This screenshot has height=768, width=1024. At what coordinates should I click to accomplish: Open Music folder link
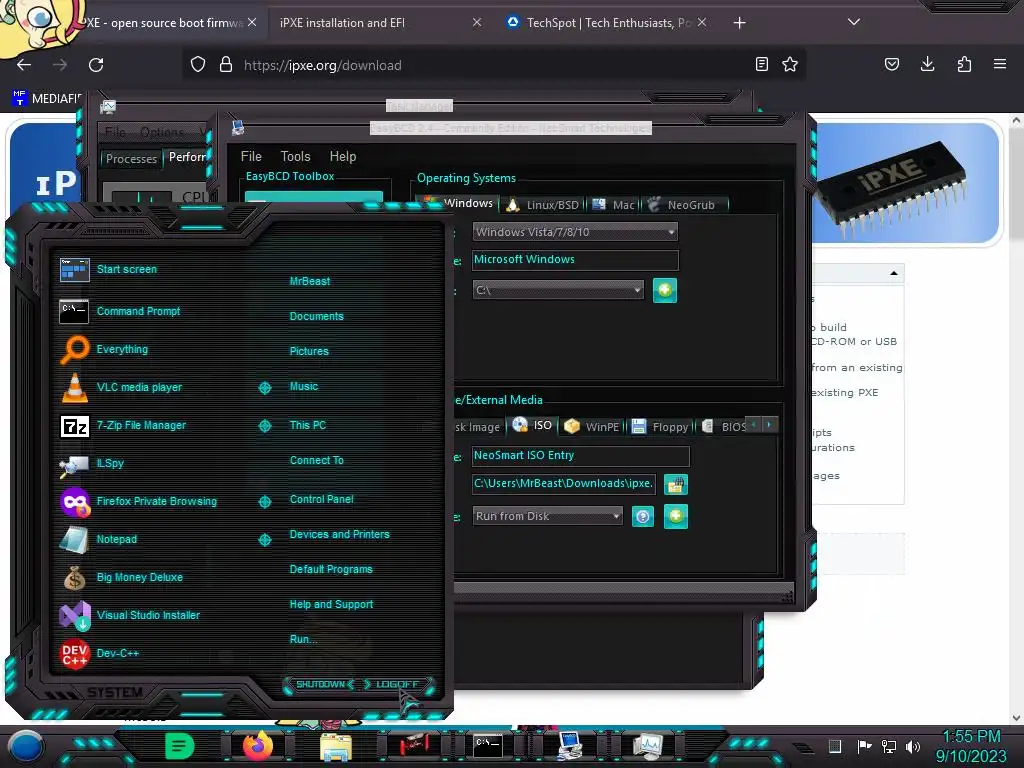[x=304, y=387]
